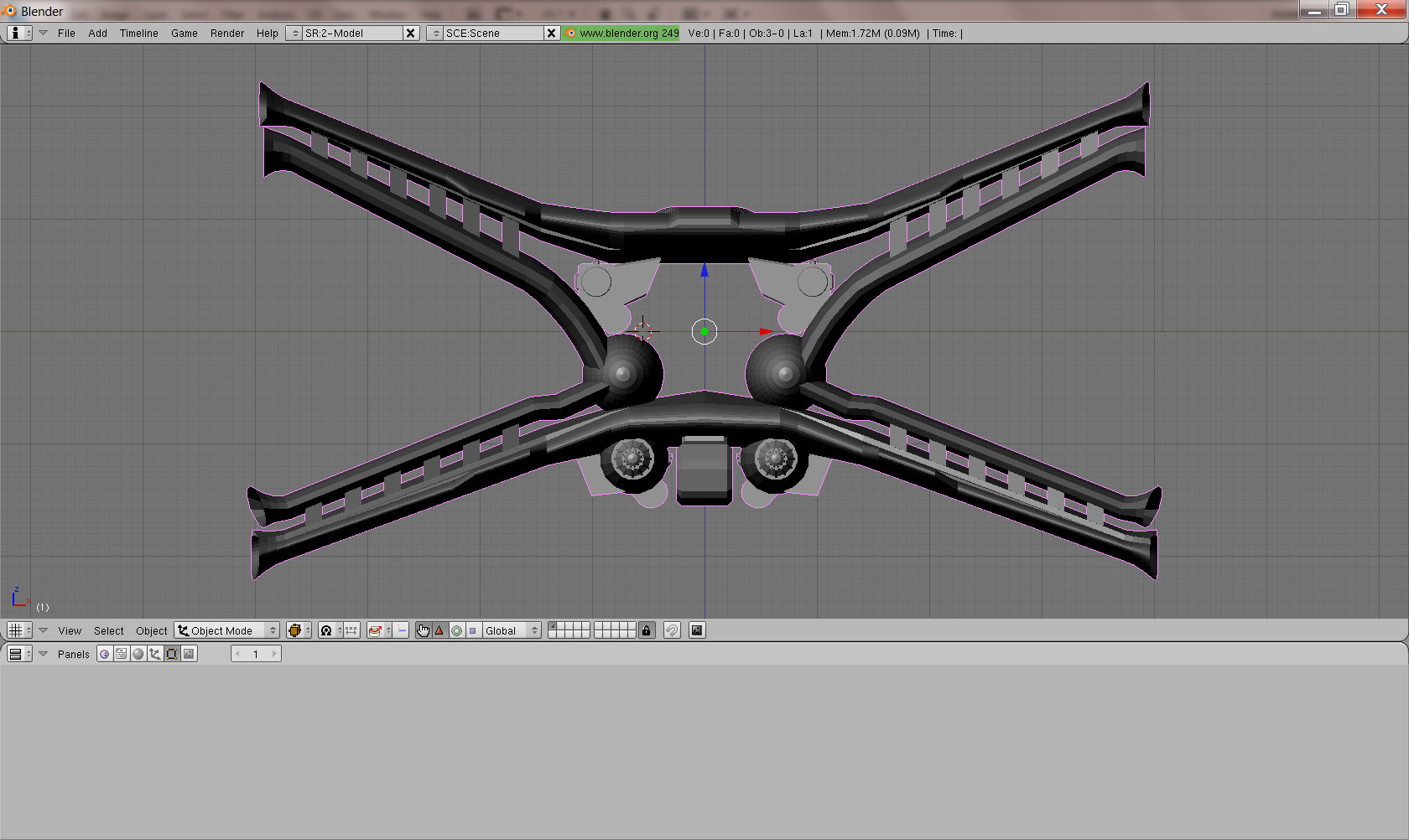The image size is (1409, 840).
Task: Click the render this window icon
Action: 696,630
